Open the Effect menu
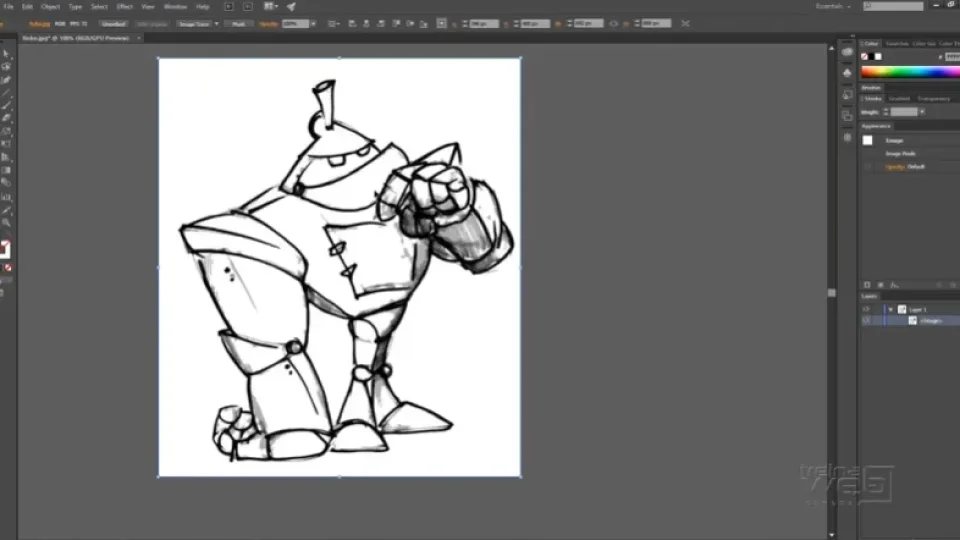This screenshot has width=960, height=540. [124, 7]
